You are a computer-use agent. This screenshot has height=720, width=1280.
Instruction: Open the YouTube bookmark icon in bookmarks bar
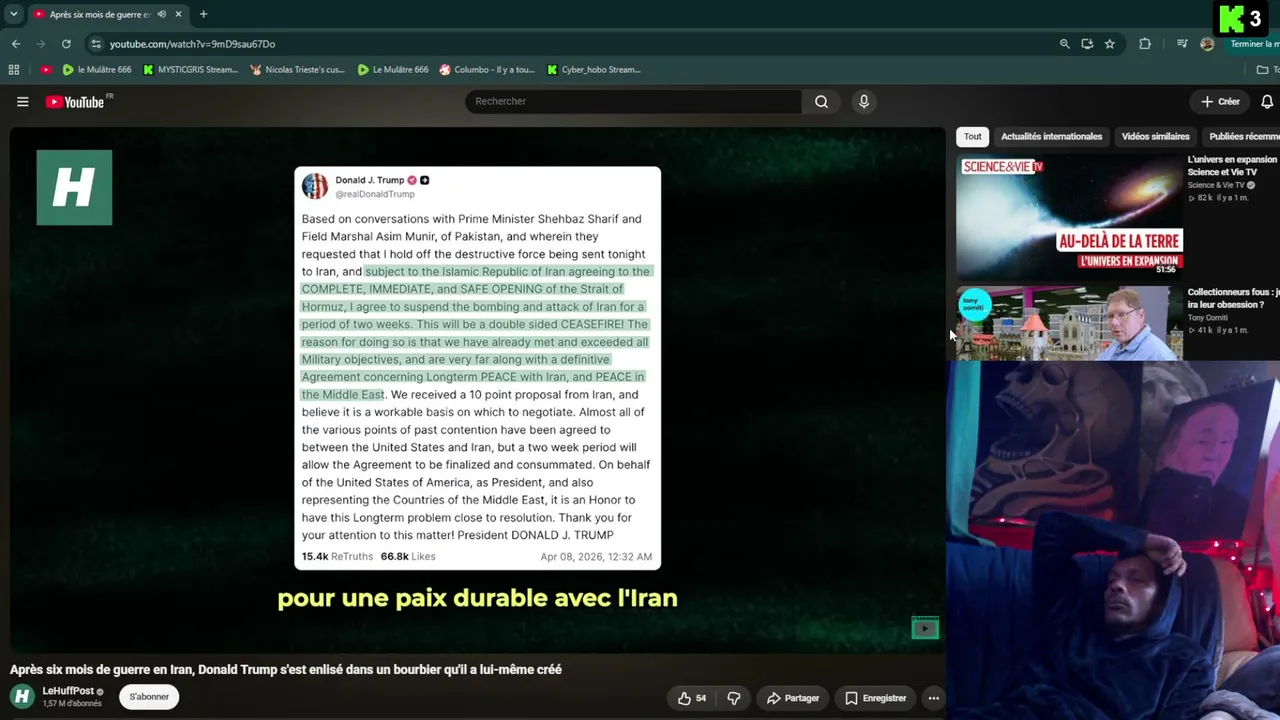(46, 70)
